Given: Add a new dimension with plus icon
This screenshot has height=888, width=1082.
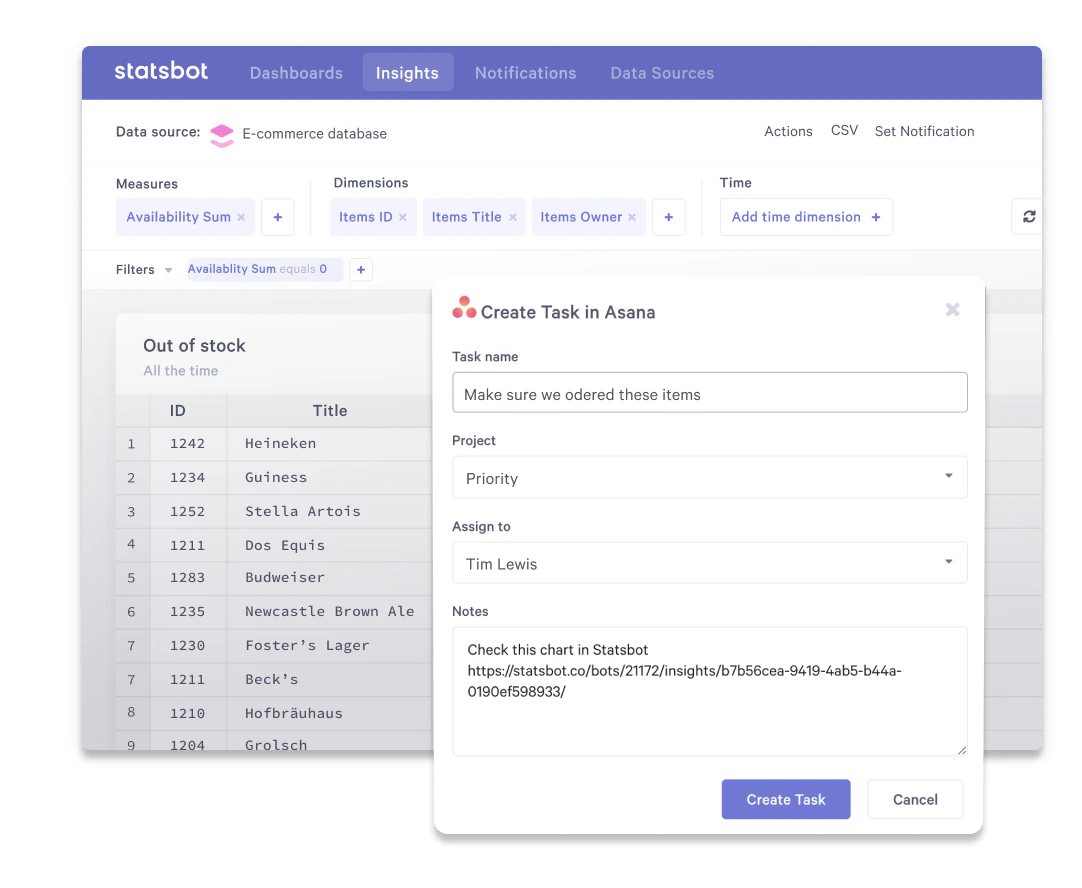Looking at the screenshot, I should [x=668, y=217].
